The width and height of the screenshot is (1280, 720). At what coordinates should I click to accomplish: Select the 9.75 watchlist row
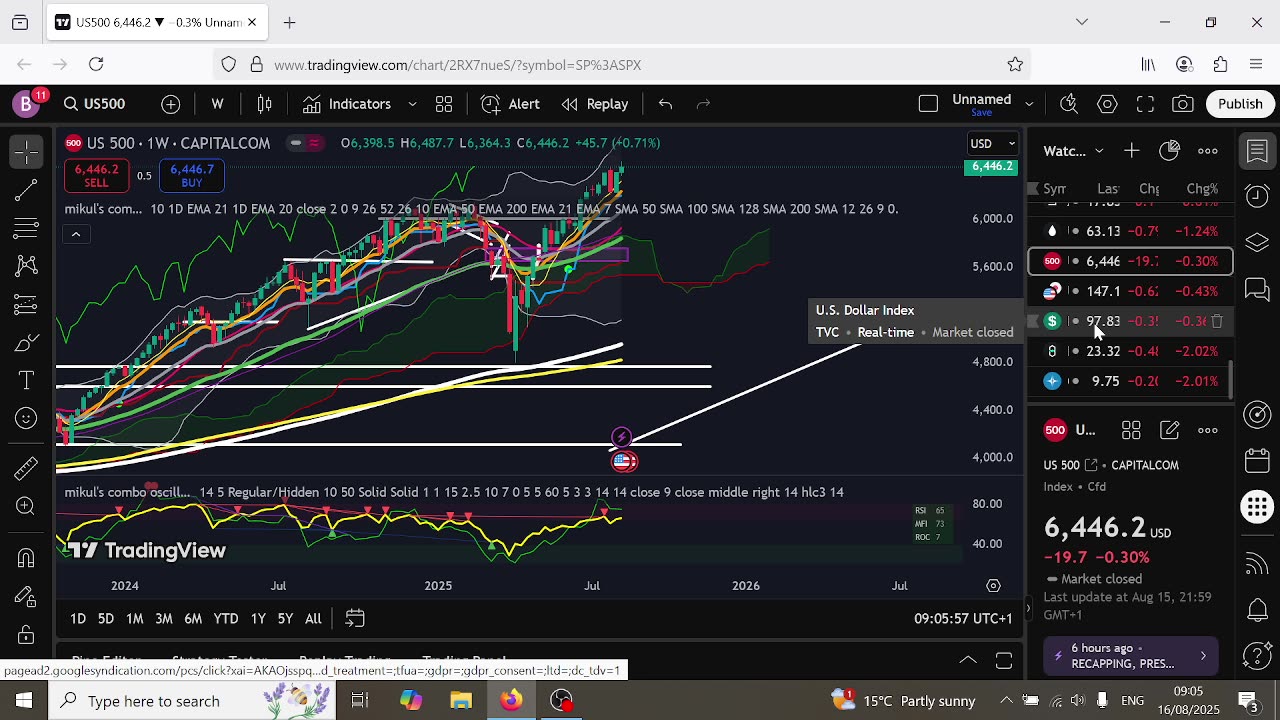pyautogui.click(x=1130, y=381)
